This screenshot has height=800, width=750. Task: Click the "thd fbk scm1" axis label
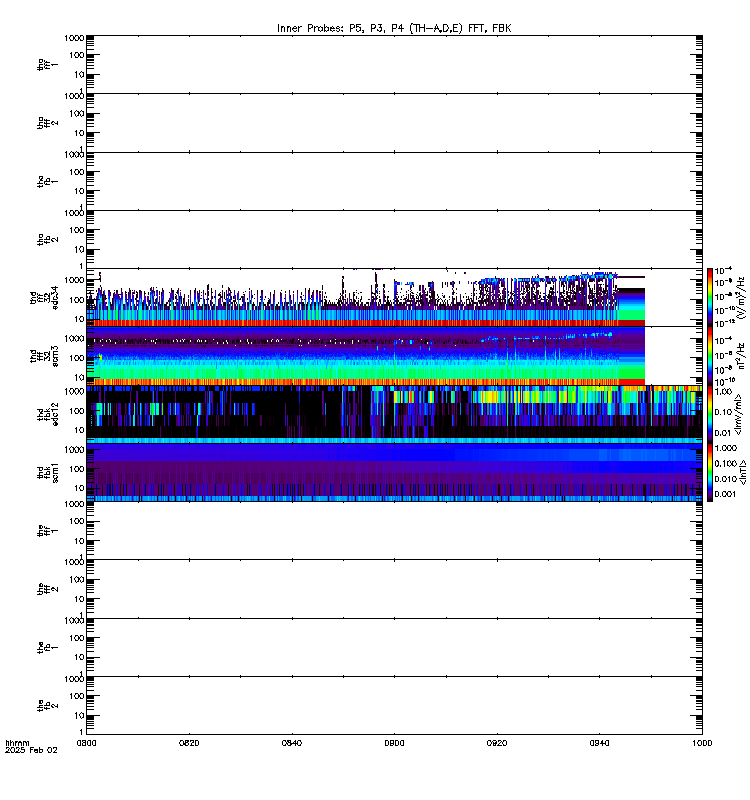(47, 472)
